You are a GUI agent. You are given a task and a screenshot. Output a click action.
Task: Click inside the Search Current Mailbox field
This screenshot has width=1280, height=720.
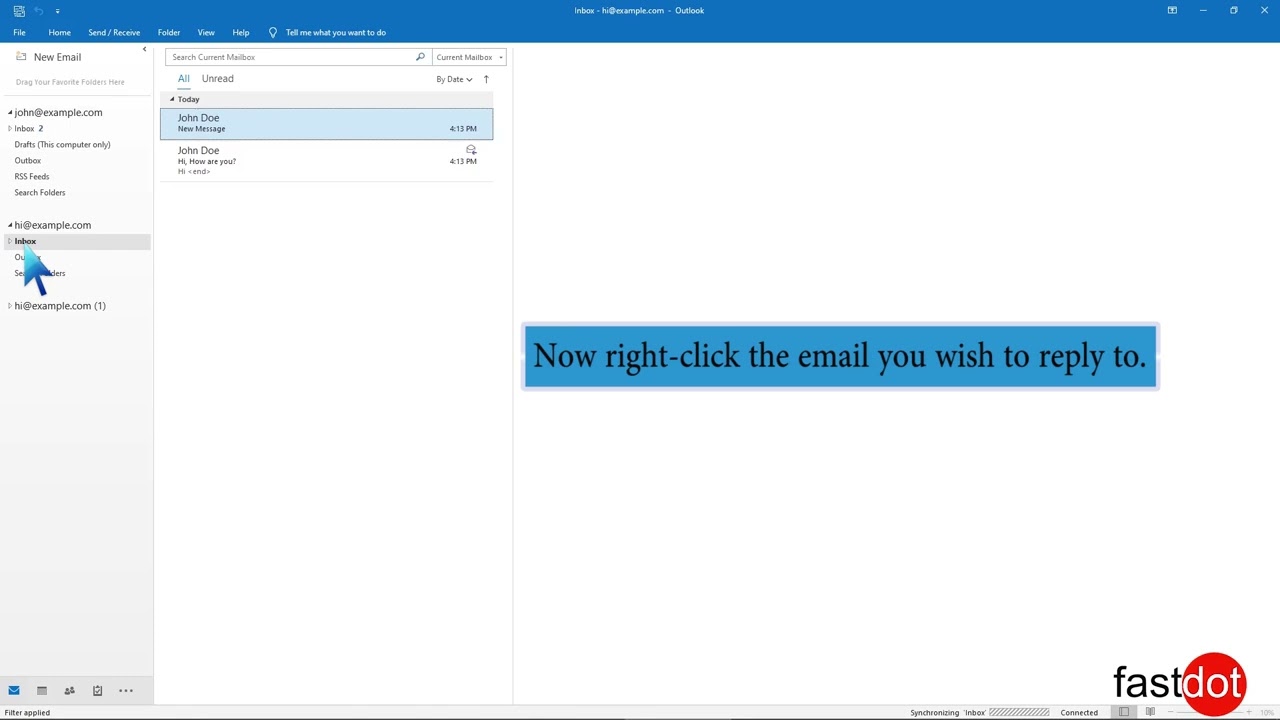[x=290, y=57]
